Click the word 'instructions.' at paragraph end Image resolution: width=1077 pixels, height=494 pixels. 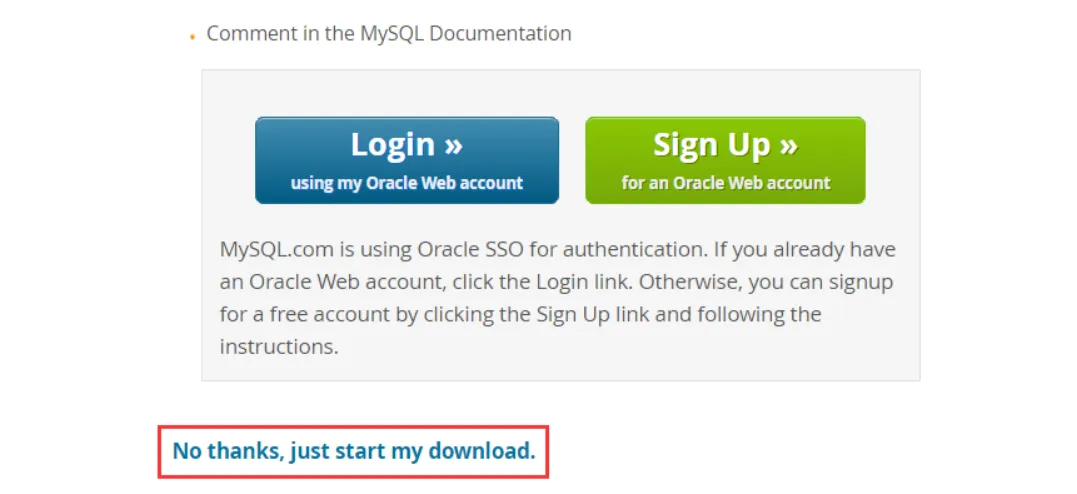point(279,347)
